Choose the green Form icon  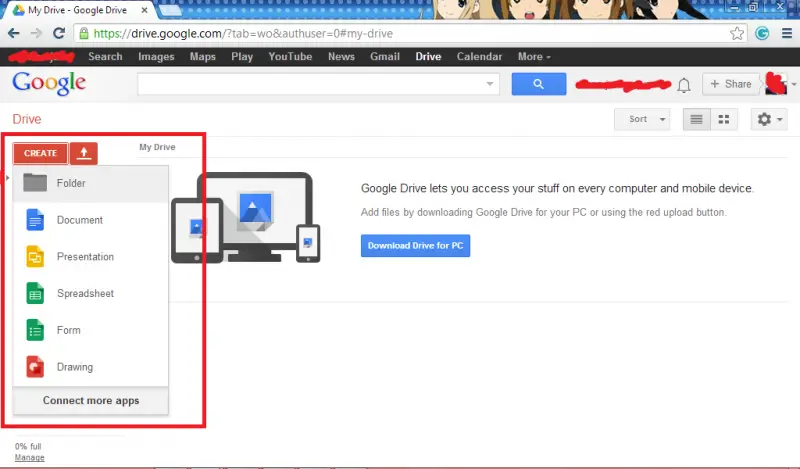pos(35,330)
